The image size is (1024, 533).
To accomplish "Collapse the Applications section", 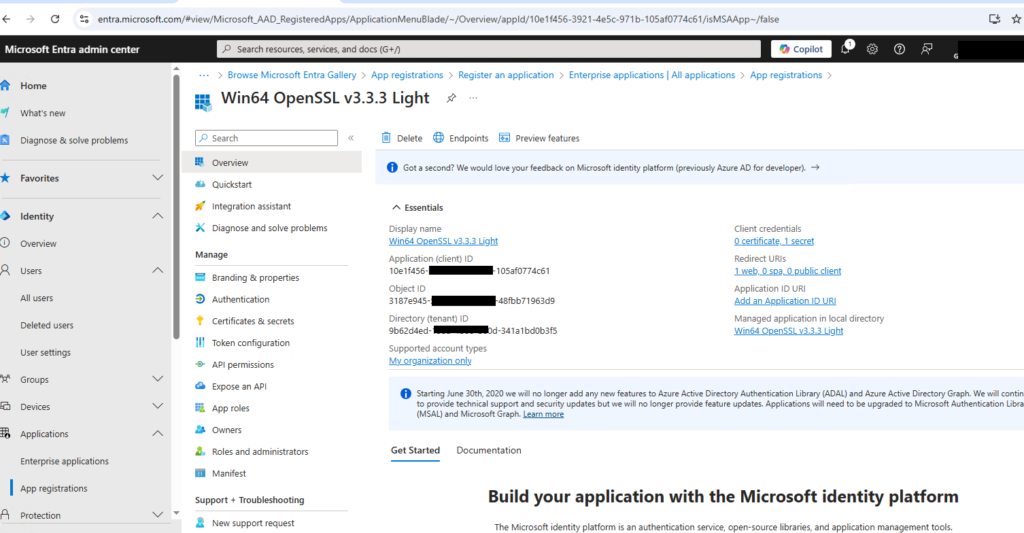I will 157,434.
